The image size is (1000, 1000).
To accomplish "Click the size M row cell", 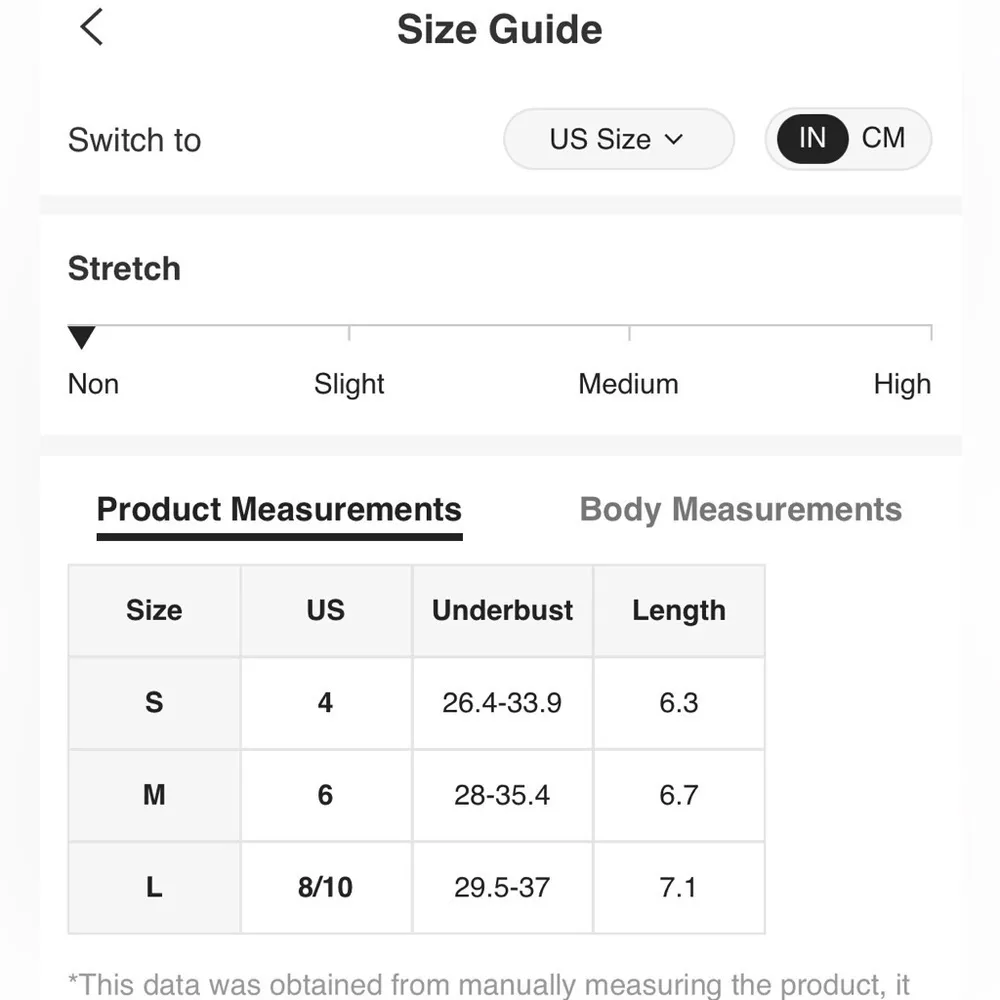I will 154,795.
